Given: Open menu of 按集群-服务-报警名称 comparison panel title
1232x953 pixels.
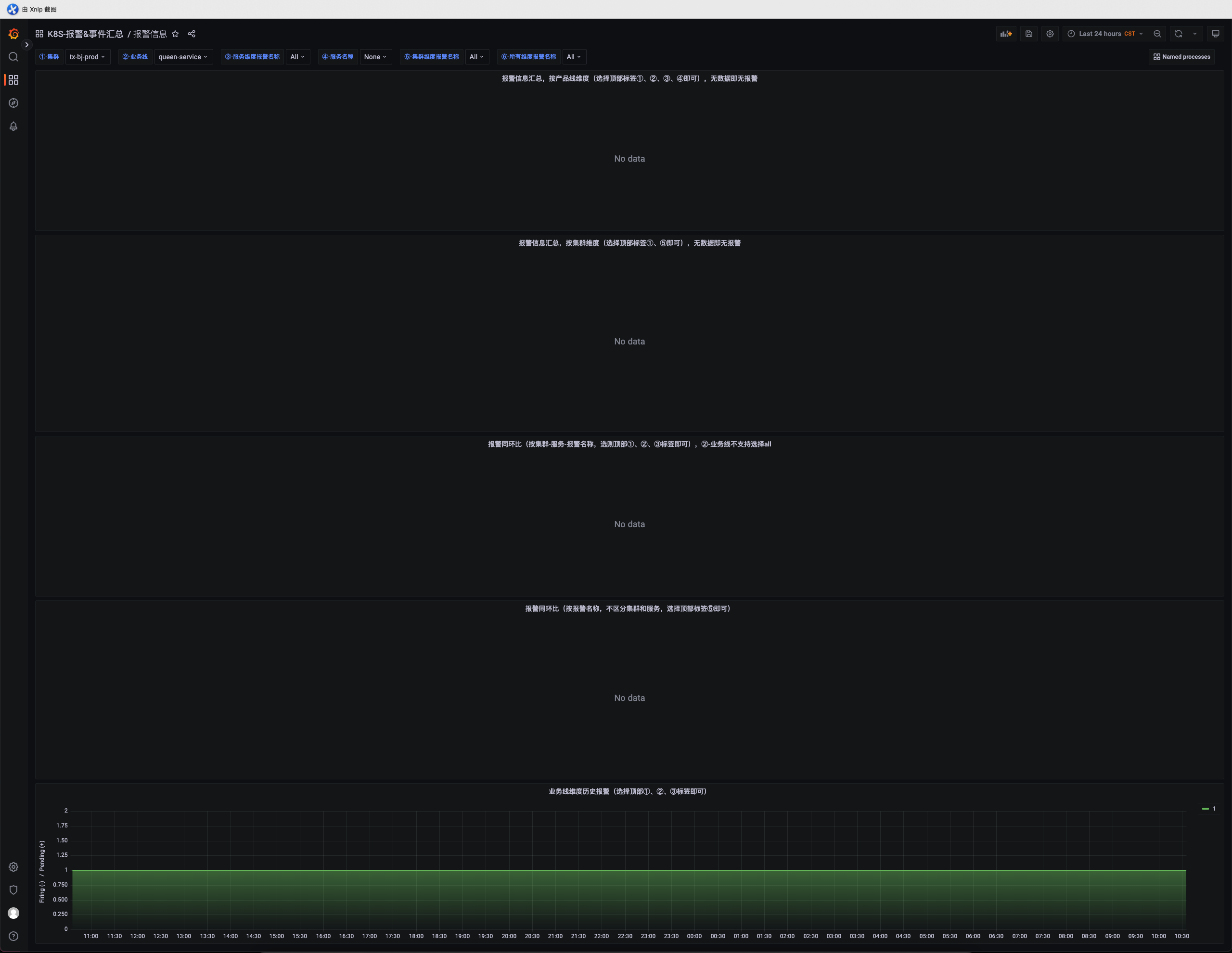Looking at the screenshot, I should (629, 445).
